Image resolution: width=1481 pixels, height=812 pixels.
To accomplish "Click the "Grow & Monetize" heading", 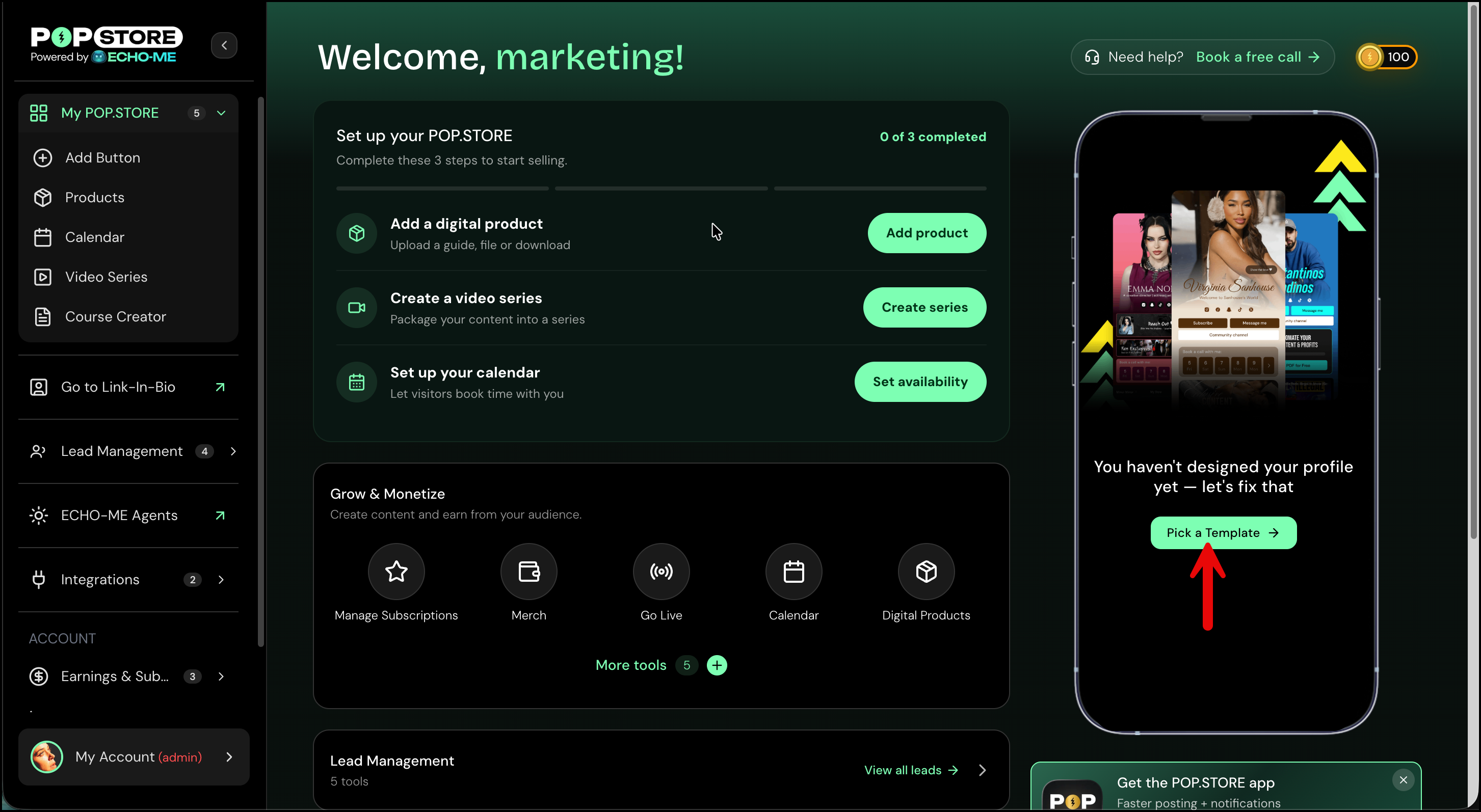I will coord(387,494).
